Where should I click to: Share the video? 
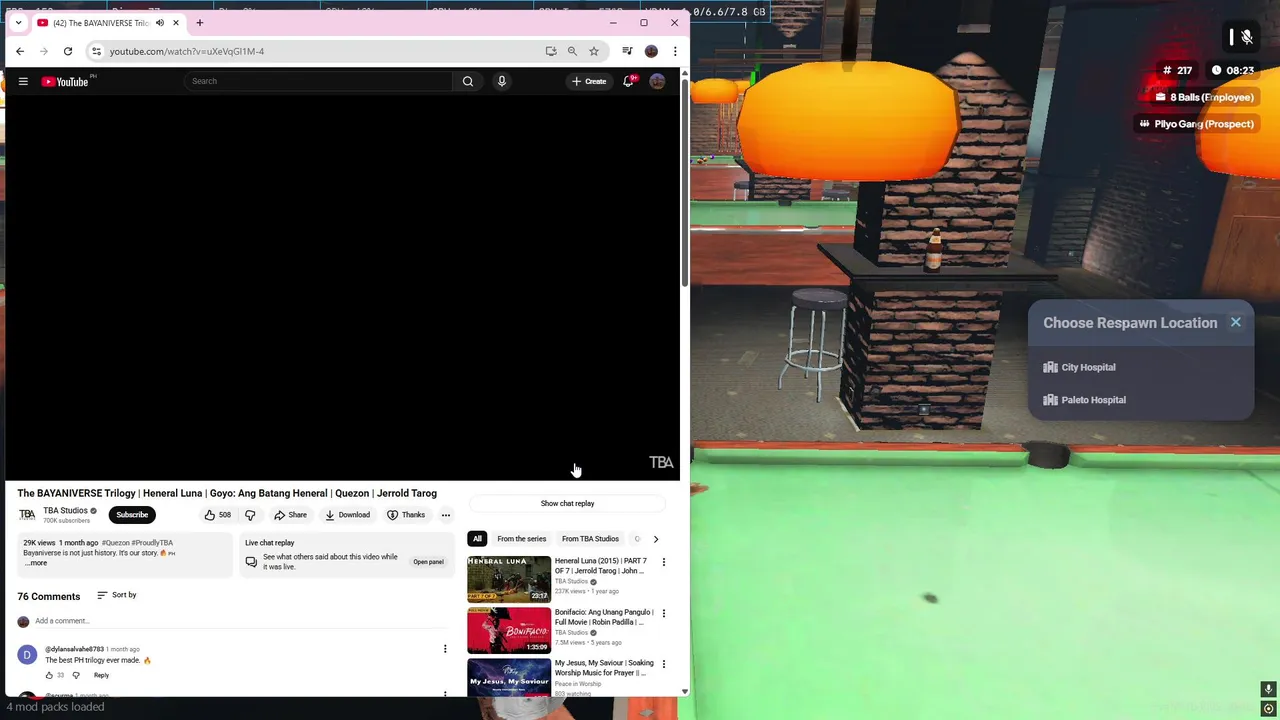click(x=291, y=515)
